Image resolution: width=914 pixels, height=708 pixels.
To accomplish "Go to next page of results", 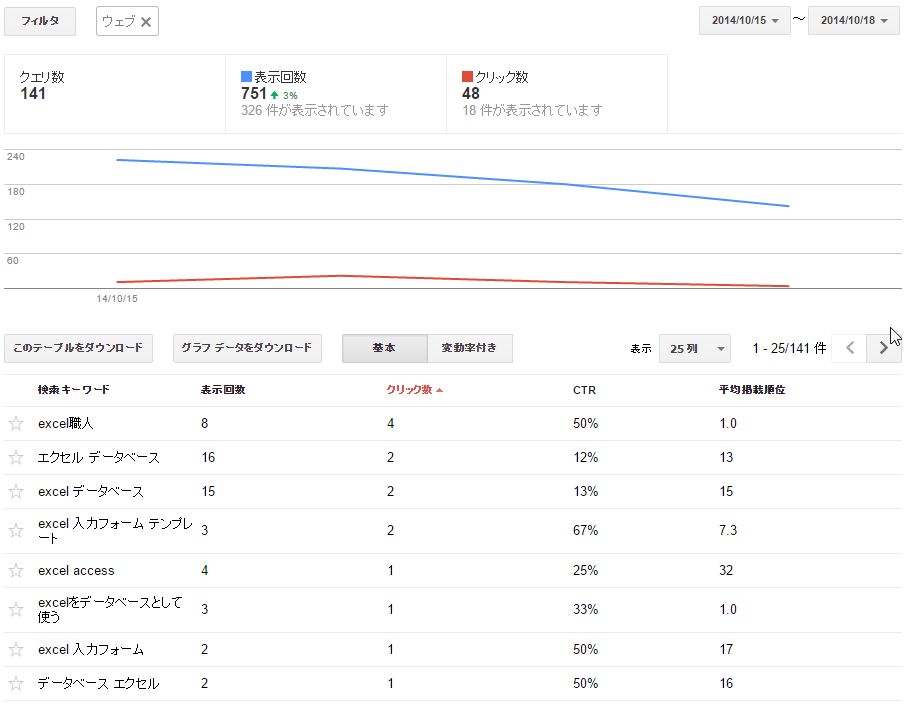I will tap(883, 348).
